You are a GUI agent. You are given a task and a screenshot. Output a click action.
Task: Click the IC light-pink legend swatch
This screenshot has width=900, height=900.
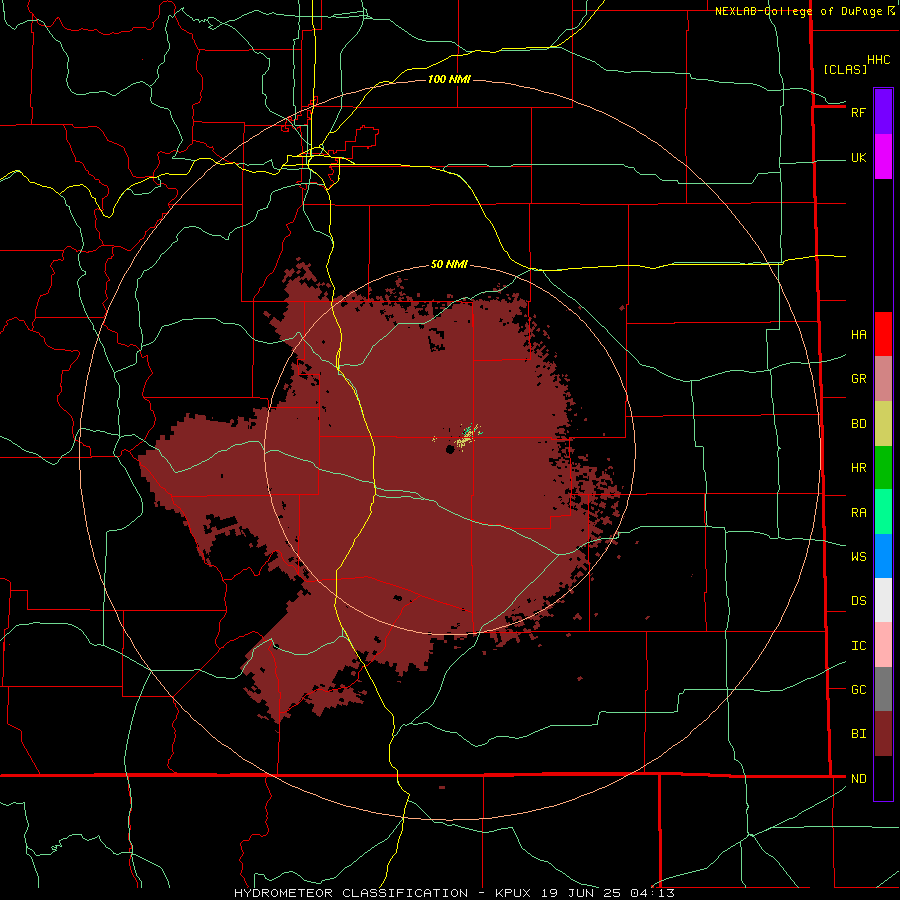(883, 645)
